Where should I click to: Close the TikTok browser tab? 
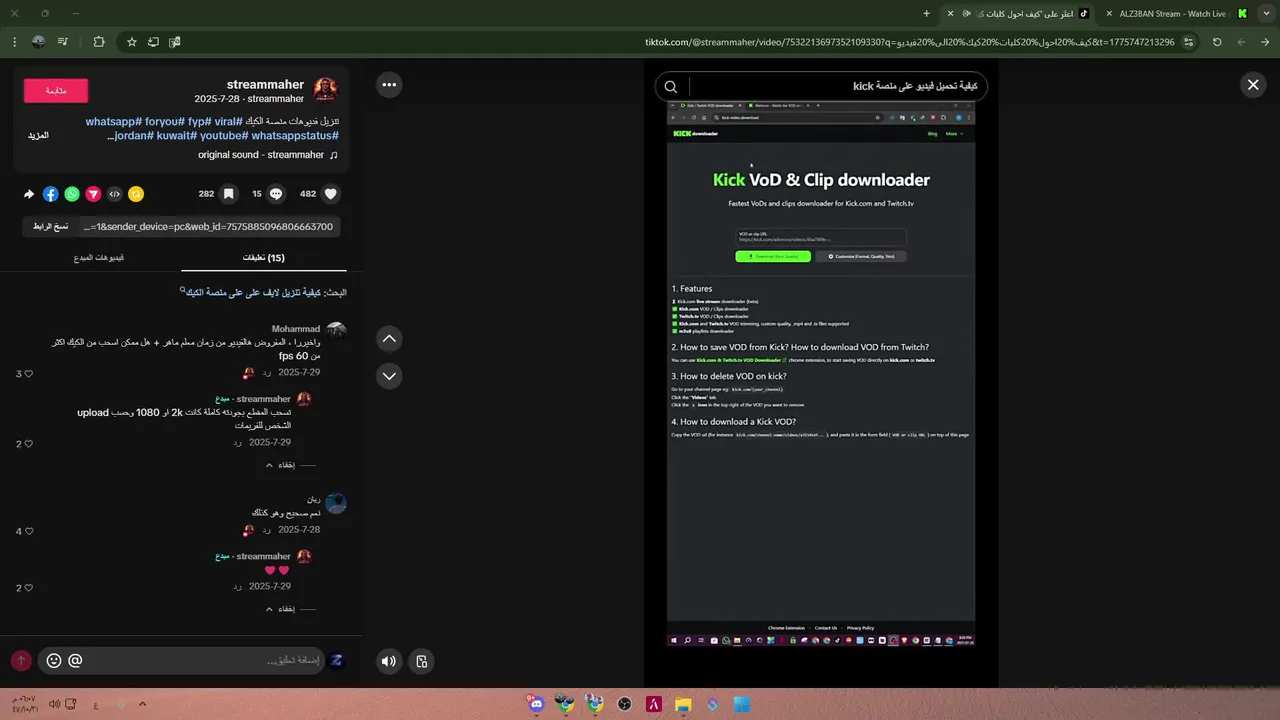(950, 14)
